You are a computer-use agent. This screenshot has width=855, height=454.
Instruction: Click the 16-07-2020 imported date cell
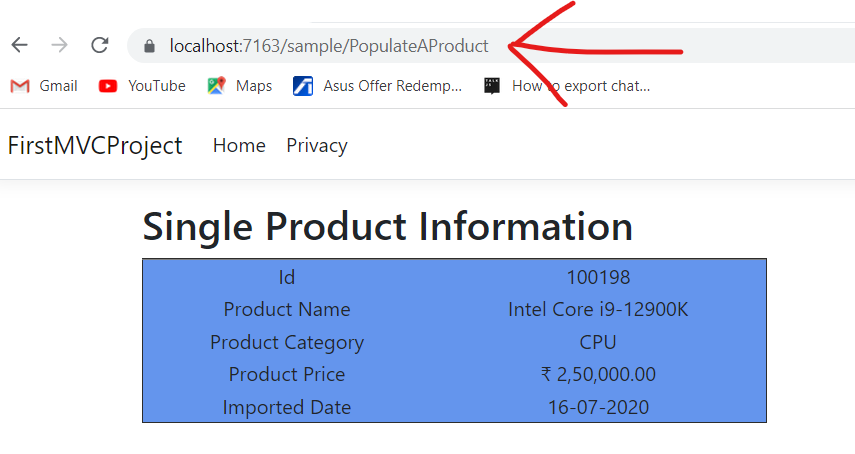(598, 407)
